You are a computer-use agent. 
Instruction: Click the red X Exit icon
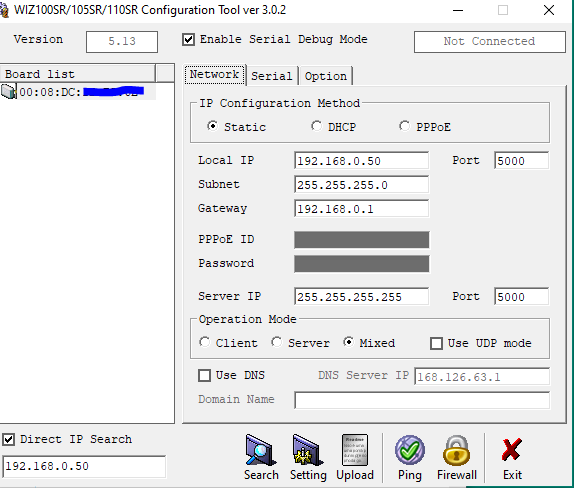coord(512,450)
